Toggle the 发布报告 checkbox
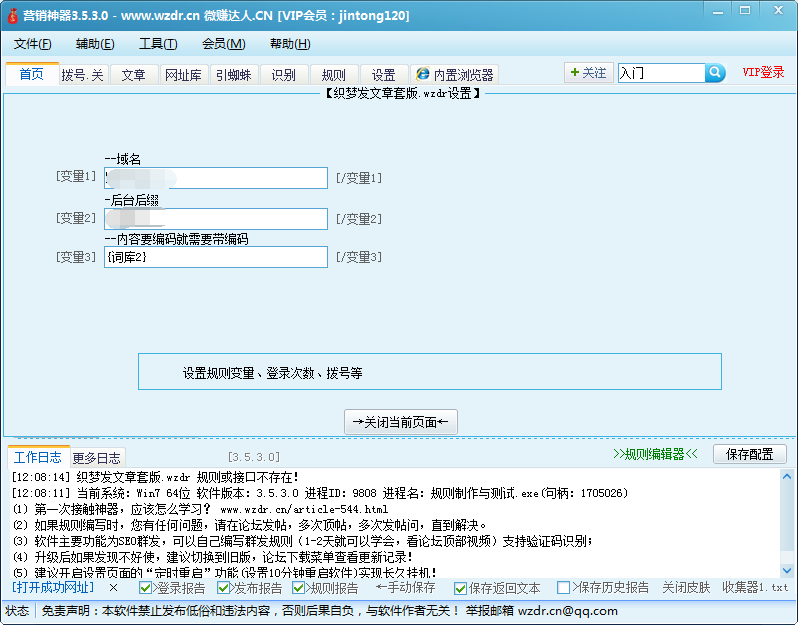 [223, 588]
